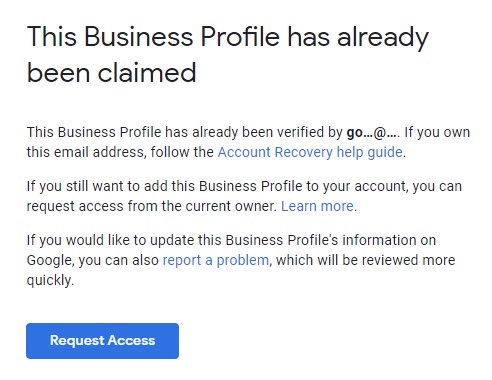Click the word 'quickly' in the last paragraph

pos(49,280)
